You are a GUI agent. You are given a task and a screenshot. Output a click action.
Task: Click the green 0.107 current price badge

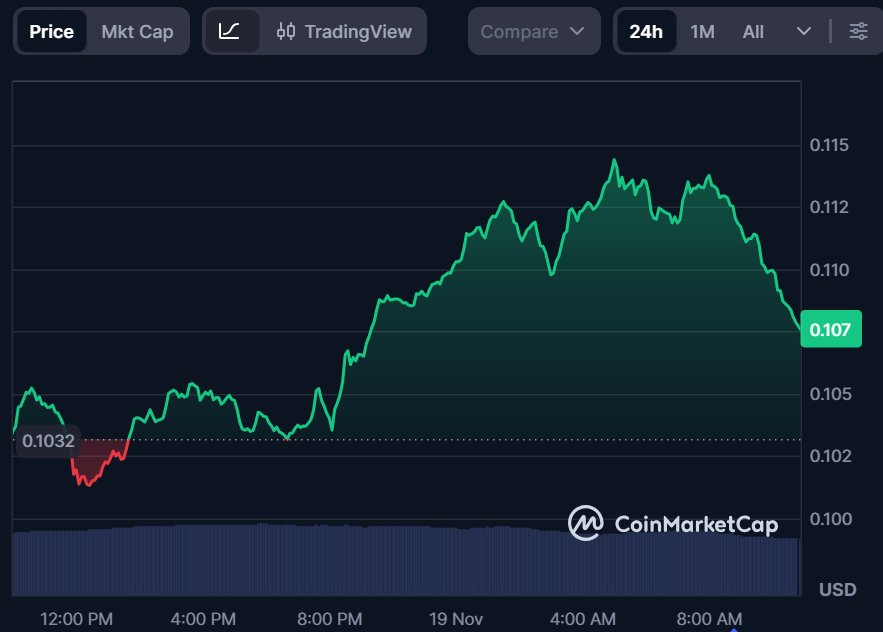coord(831,328)
